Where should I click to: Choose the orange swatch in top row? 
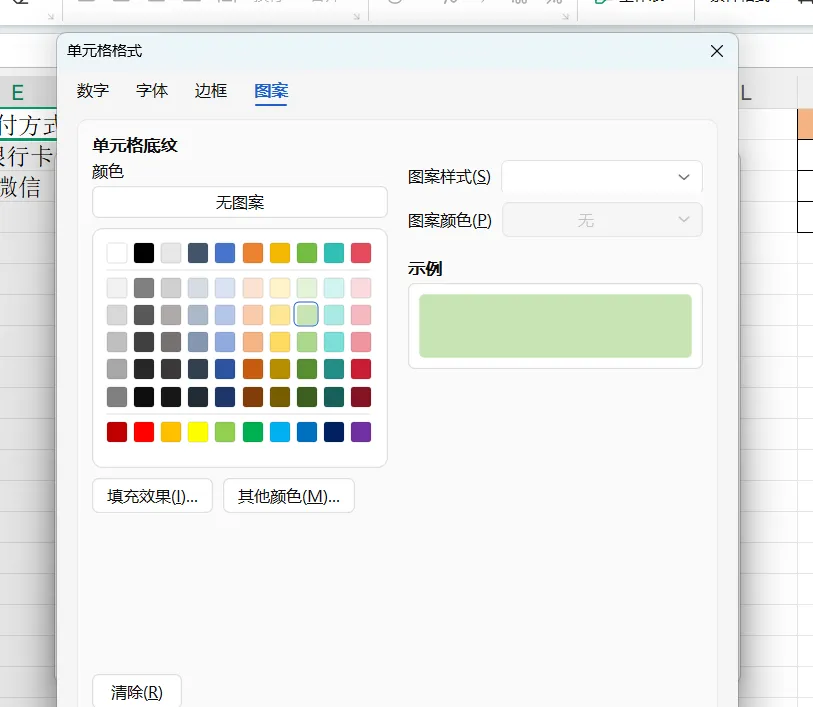pyautogui.click(x=253, y=253)
